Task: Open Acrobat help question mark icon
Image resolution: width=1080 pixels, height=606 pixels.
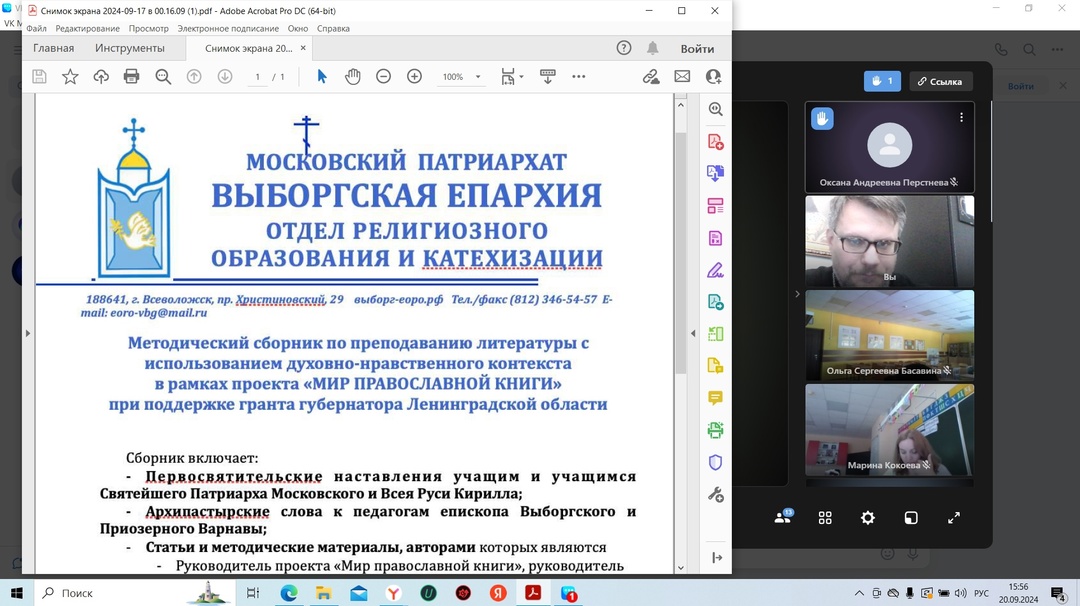Action: pos(624,48)
